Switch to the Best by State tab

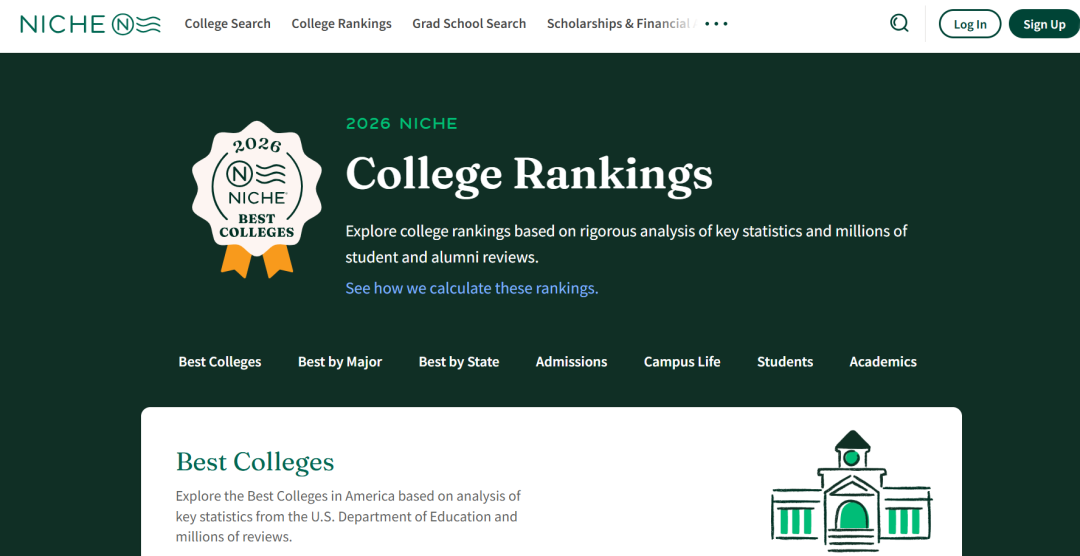(x=459, y=362)
